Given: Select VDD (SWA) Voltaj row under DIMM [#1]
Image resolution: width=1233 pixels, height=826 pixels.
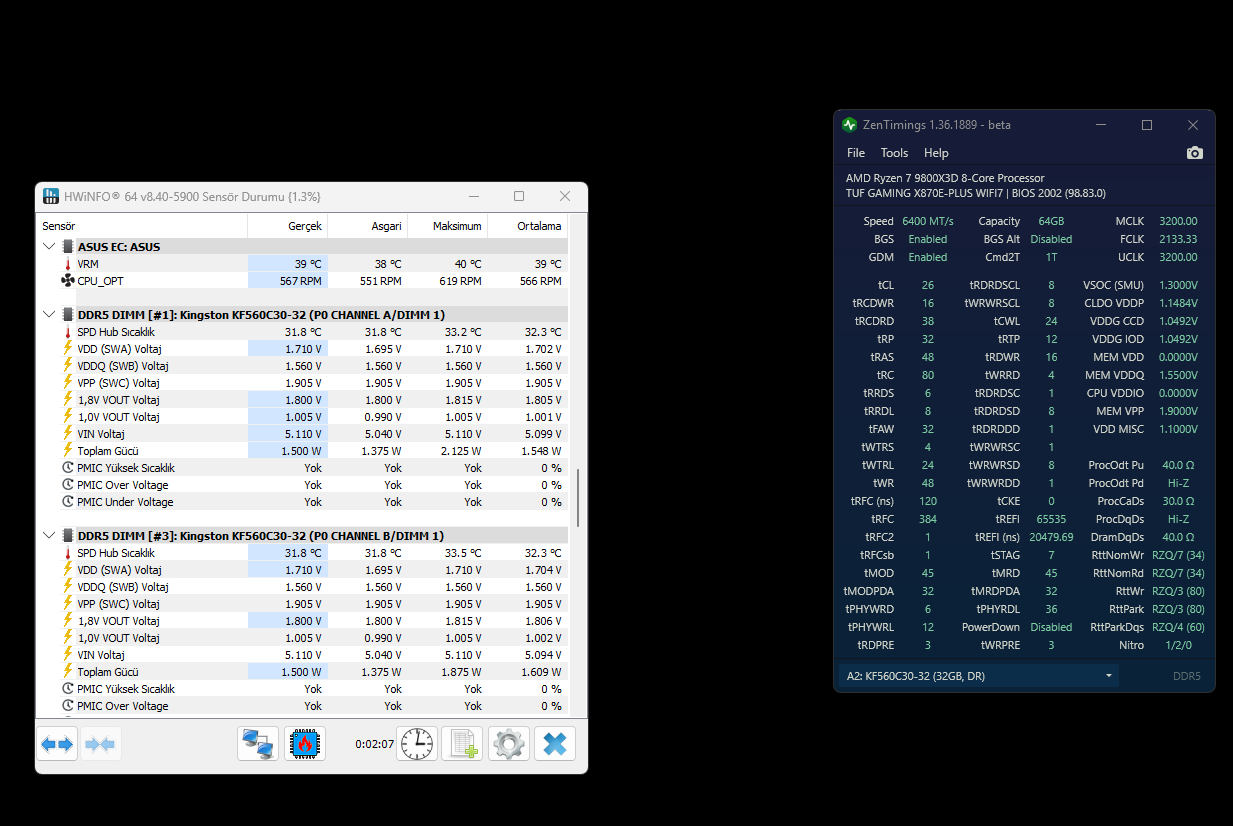Looking at the screenshot, I should (302, 349).
